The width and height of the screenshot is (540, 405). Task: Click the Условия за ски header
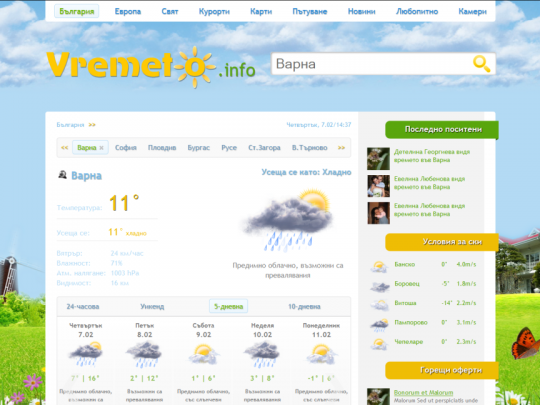point(442,242)
